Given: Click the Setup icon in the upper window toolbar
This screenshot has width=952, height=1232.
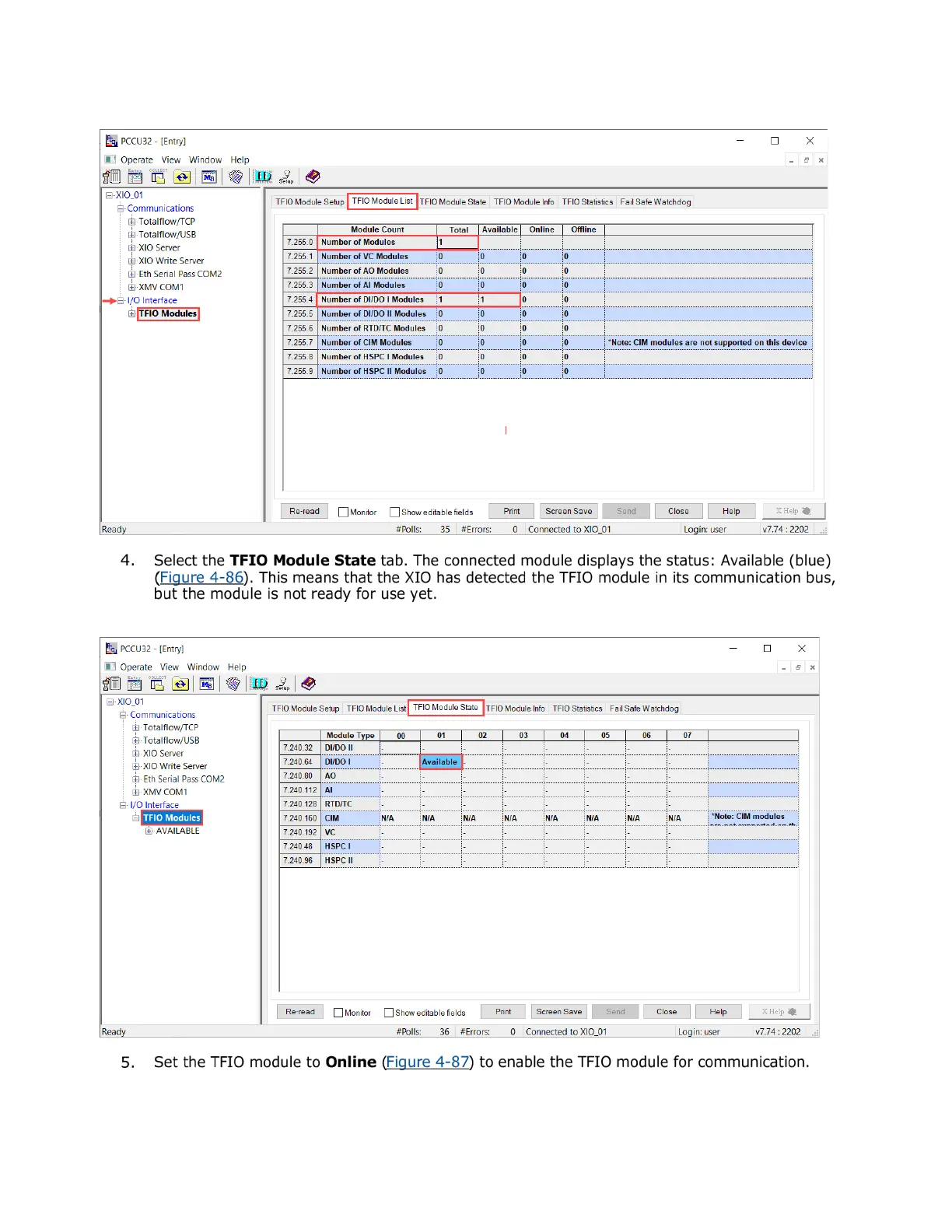Looking at the screenshot, I should (x=286, y=177).
